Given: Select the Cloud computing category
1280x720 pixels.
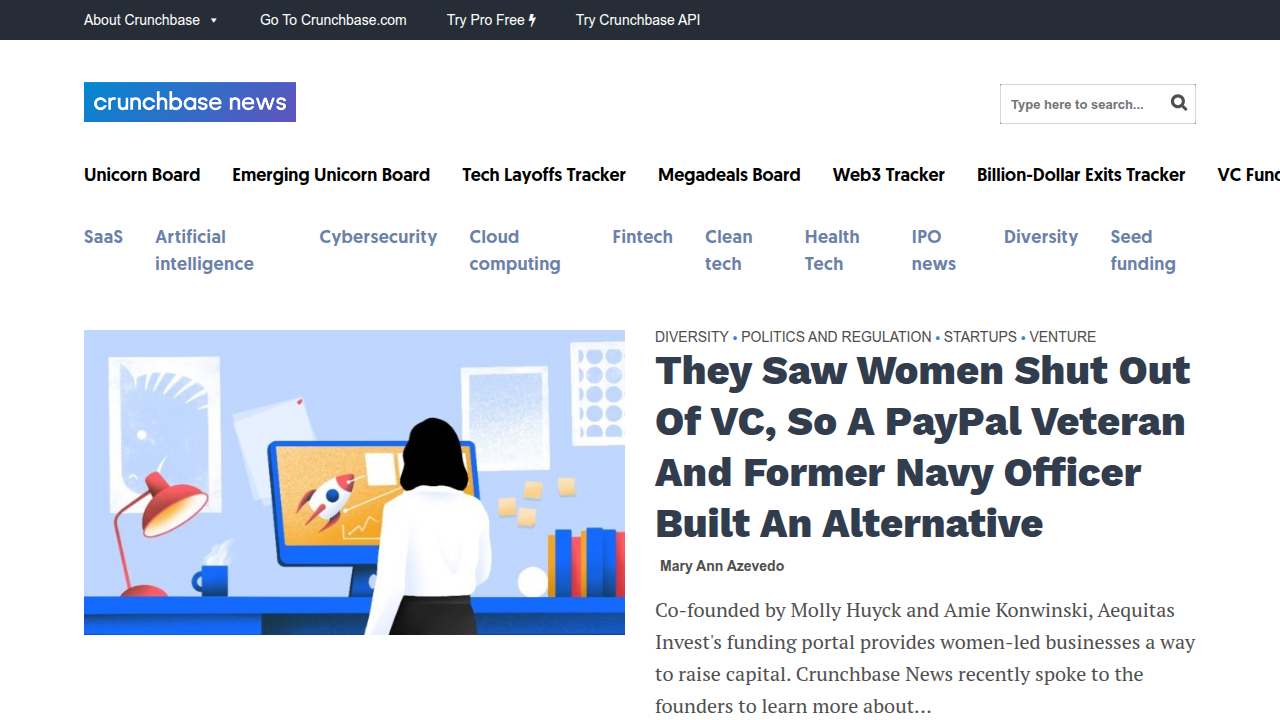Looking at the screenshot, I should (515, 250).
